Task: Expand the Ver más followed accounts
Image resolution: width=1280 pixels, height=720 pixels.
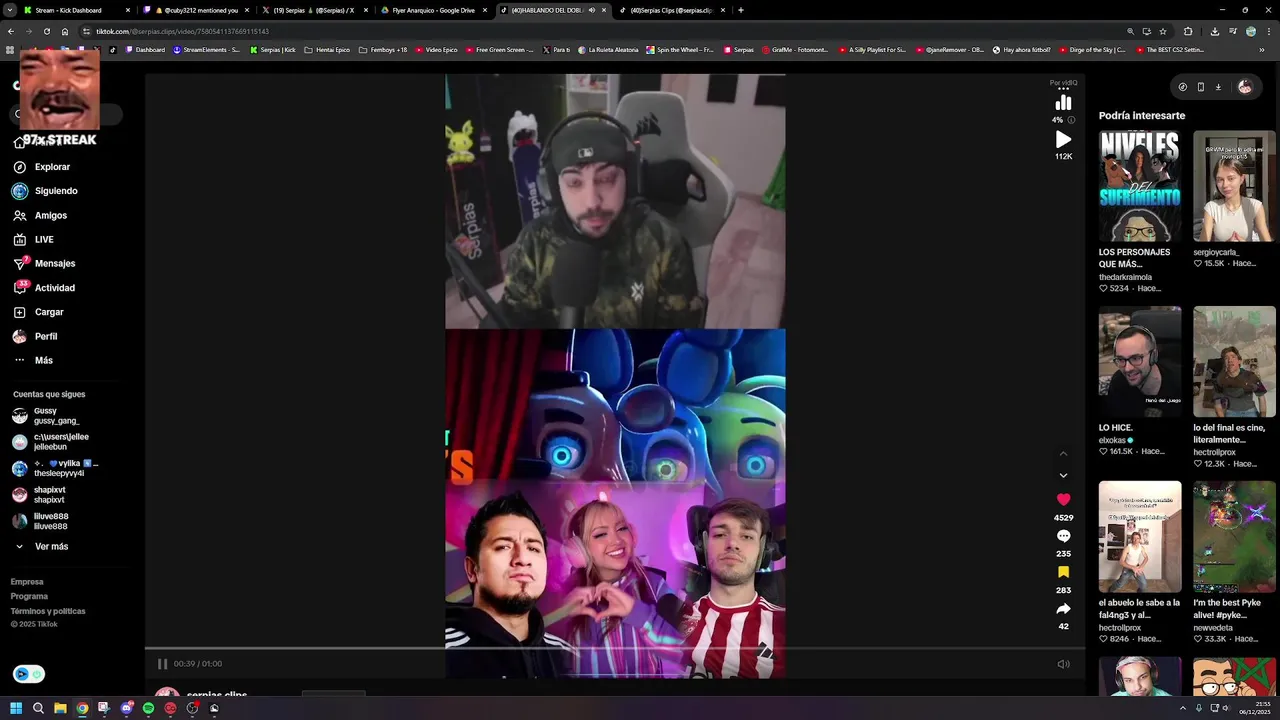Action: coord(41,547)
